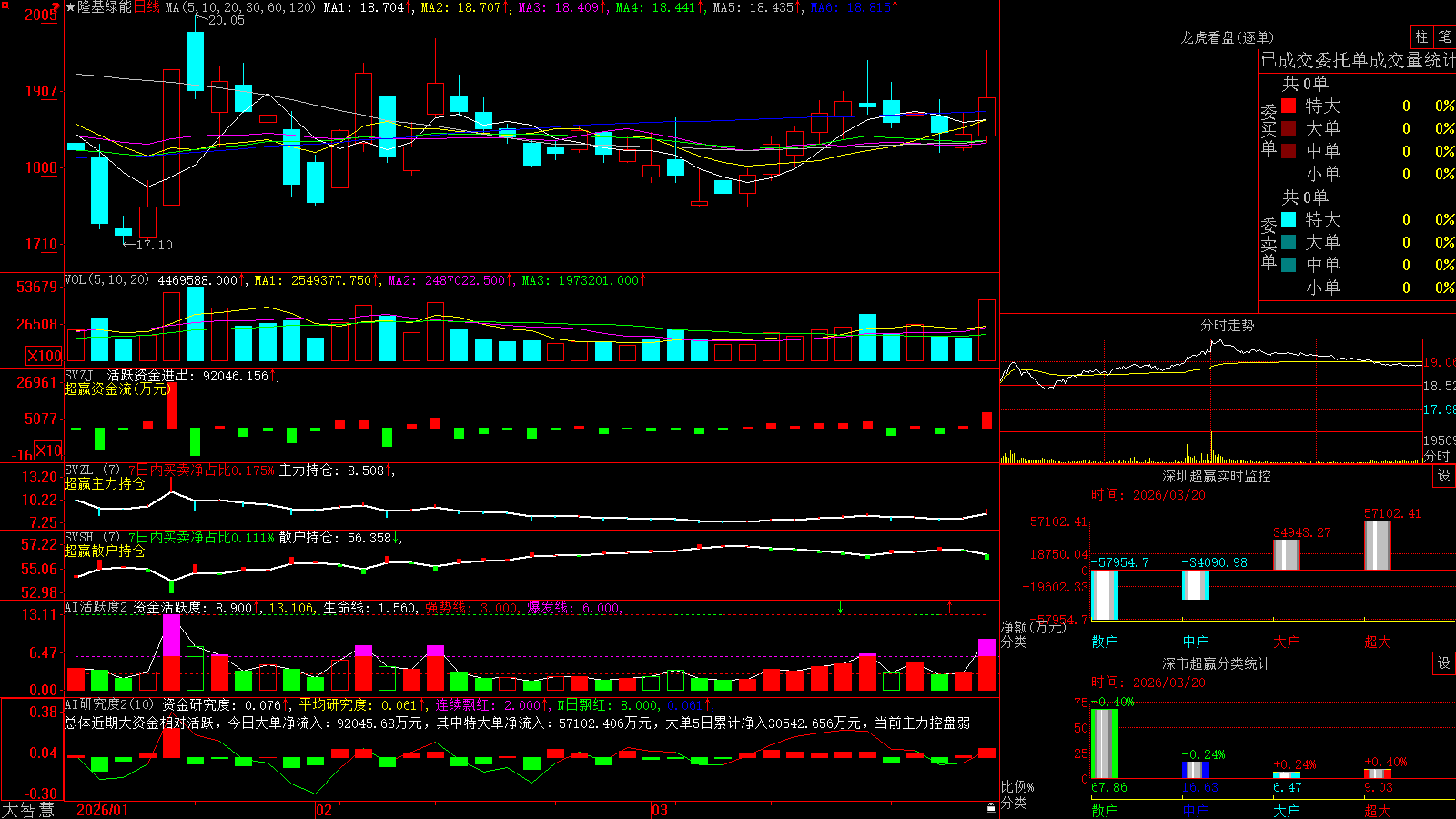Click the 散户 bar labeled -57954.7
This screenshot has width=1456, height=819.
pos(1105,595)
